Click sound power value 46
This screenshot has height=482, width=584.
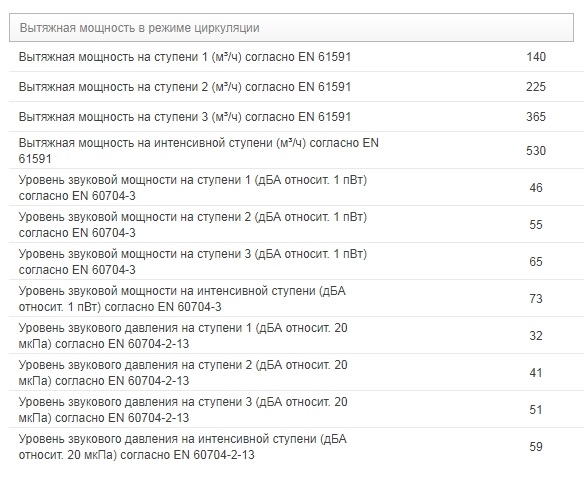pyautogui.click(x=536, y=187)
